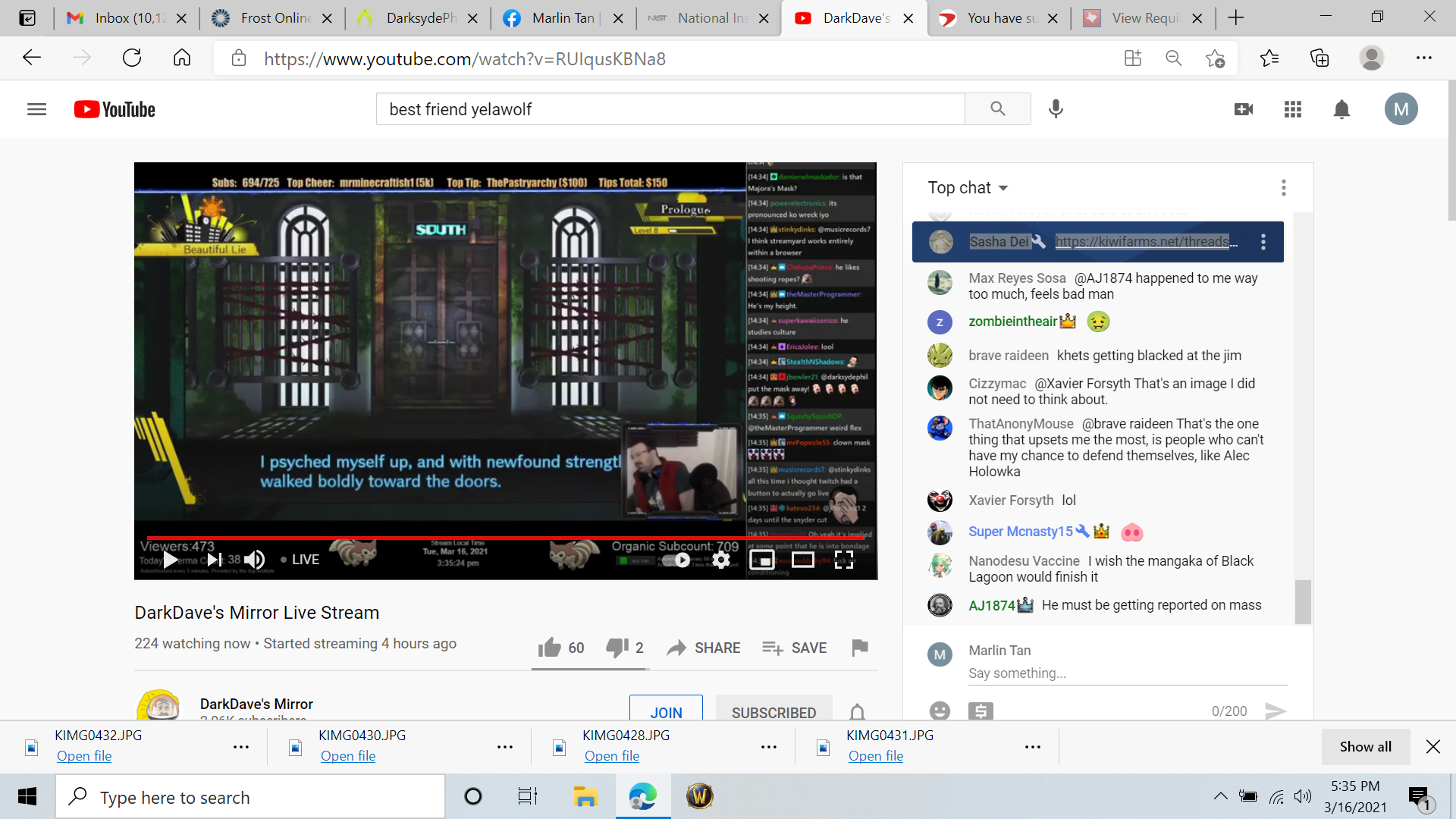Open options for KIMG0432.JPG download
This screenshot has width=1456, height=819.
pyautogui.click(x=241, y=747)
